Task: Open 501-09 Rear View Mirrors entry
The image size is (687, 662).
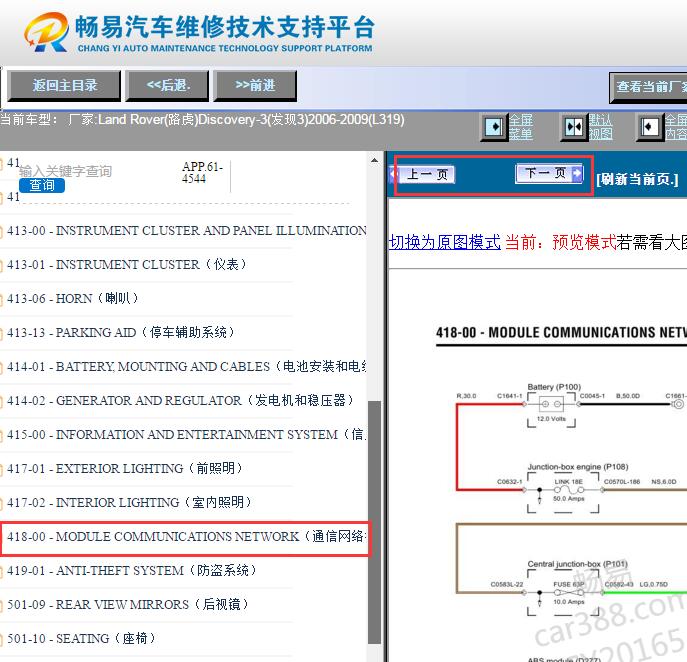Action: click(x=127, y=605)
